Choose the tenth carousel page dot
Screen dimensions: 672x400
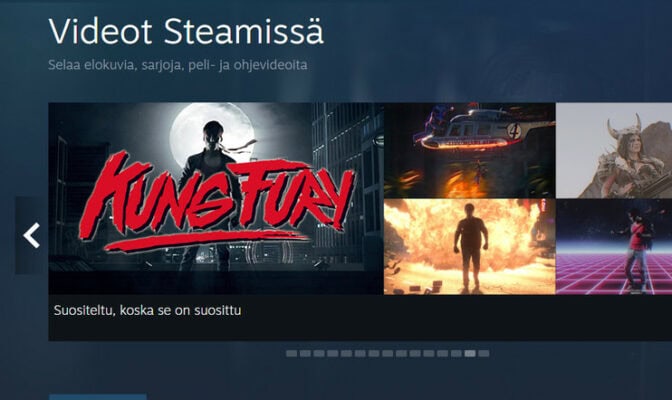(x=415, y=353)
